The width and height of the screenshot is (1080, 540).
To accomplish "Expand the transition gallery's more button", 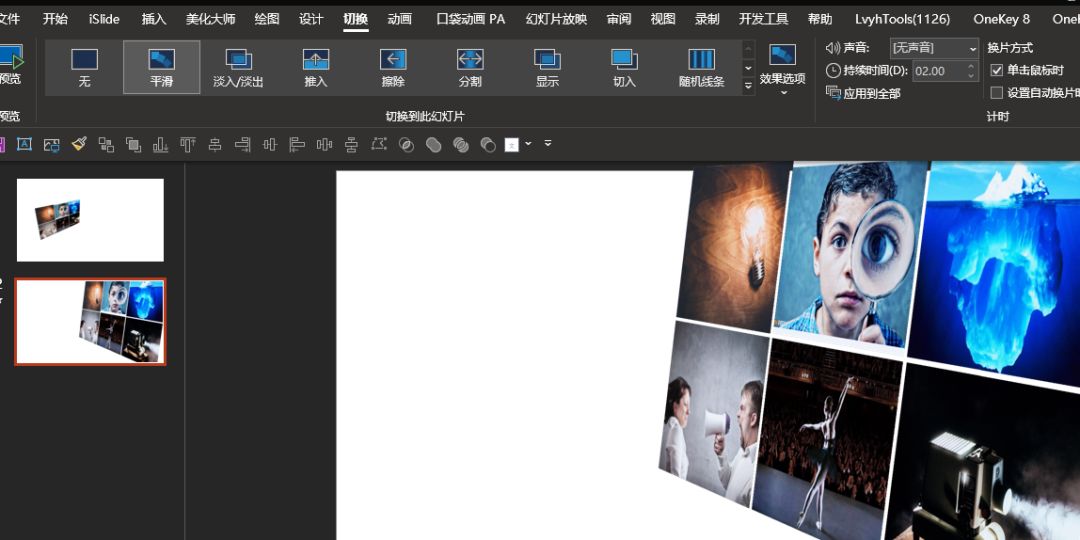I will click(x=748, y=87).
